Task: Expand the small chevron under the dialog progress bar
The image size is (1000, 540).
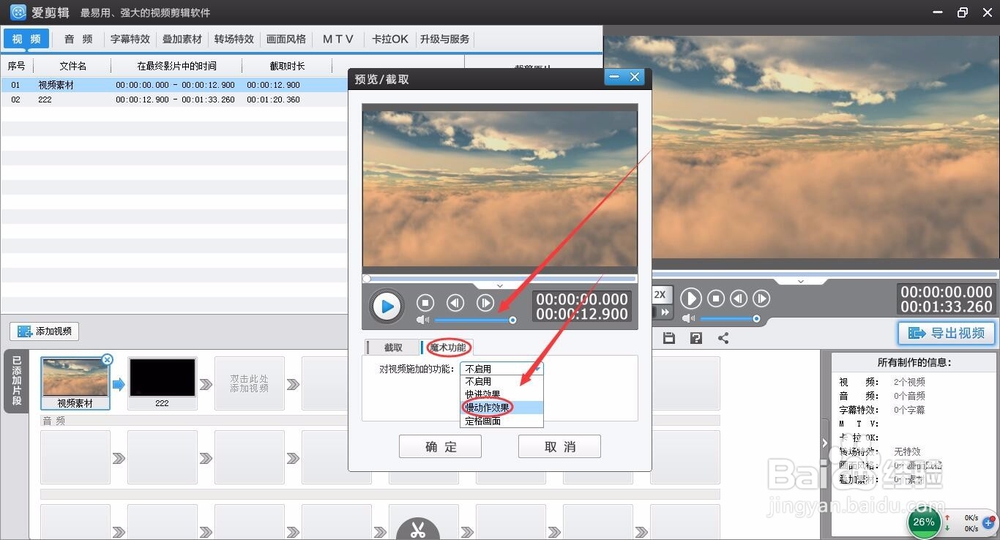Action: pos(500,286)
